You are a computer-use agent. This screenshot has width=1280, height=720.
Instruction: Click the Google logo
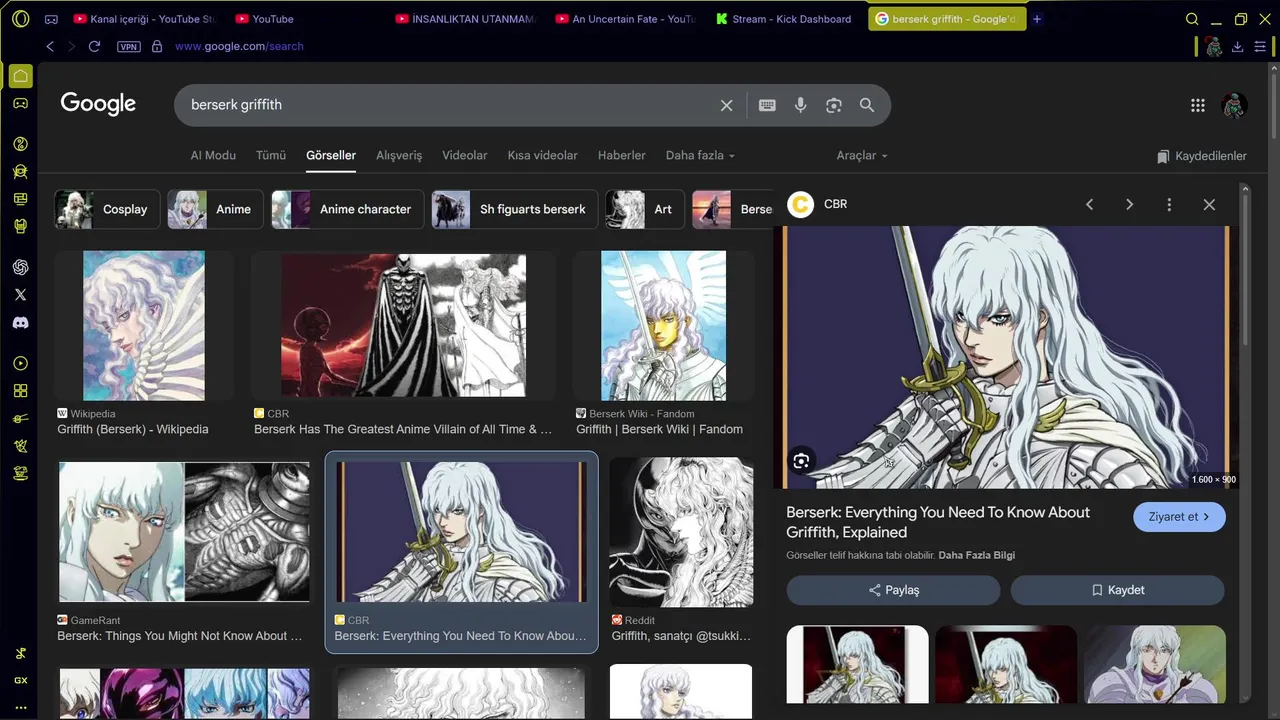(x=98, y=104)
